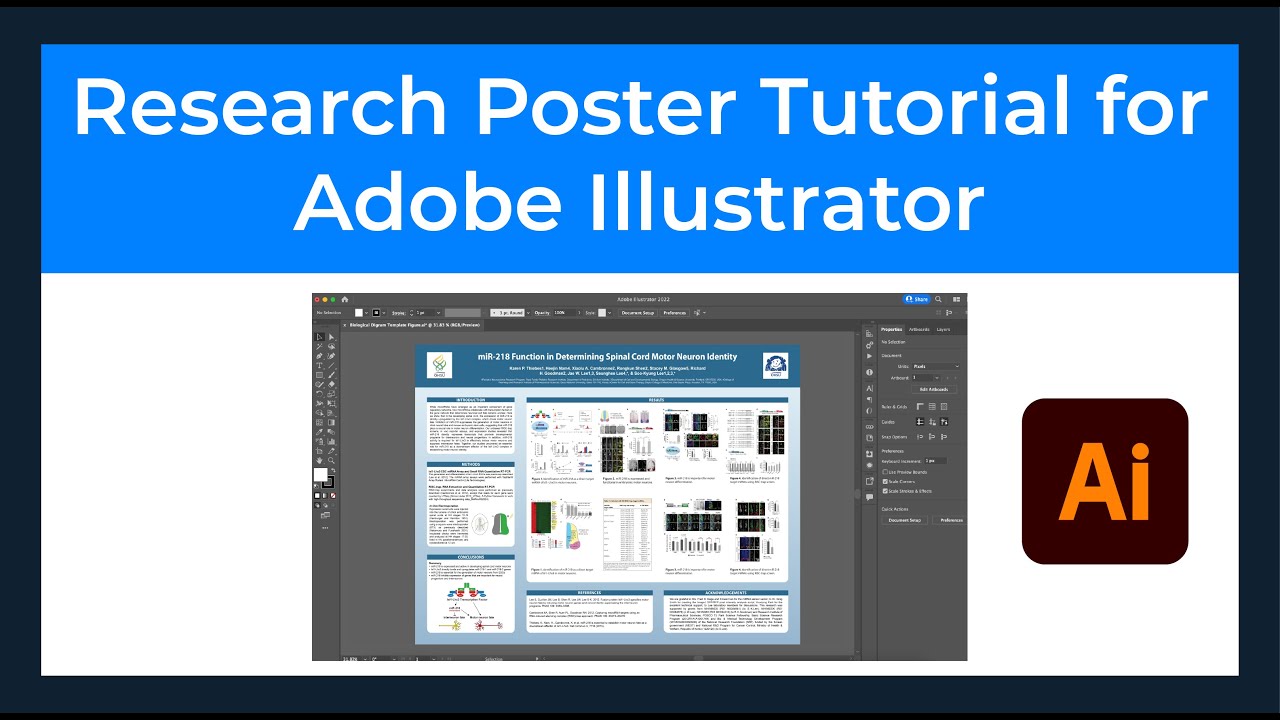Select the Column Graph tool
1280x720 pixels.
point(331,441)
